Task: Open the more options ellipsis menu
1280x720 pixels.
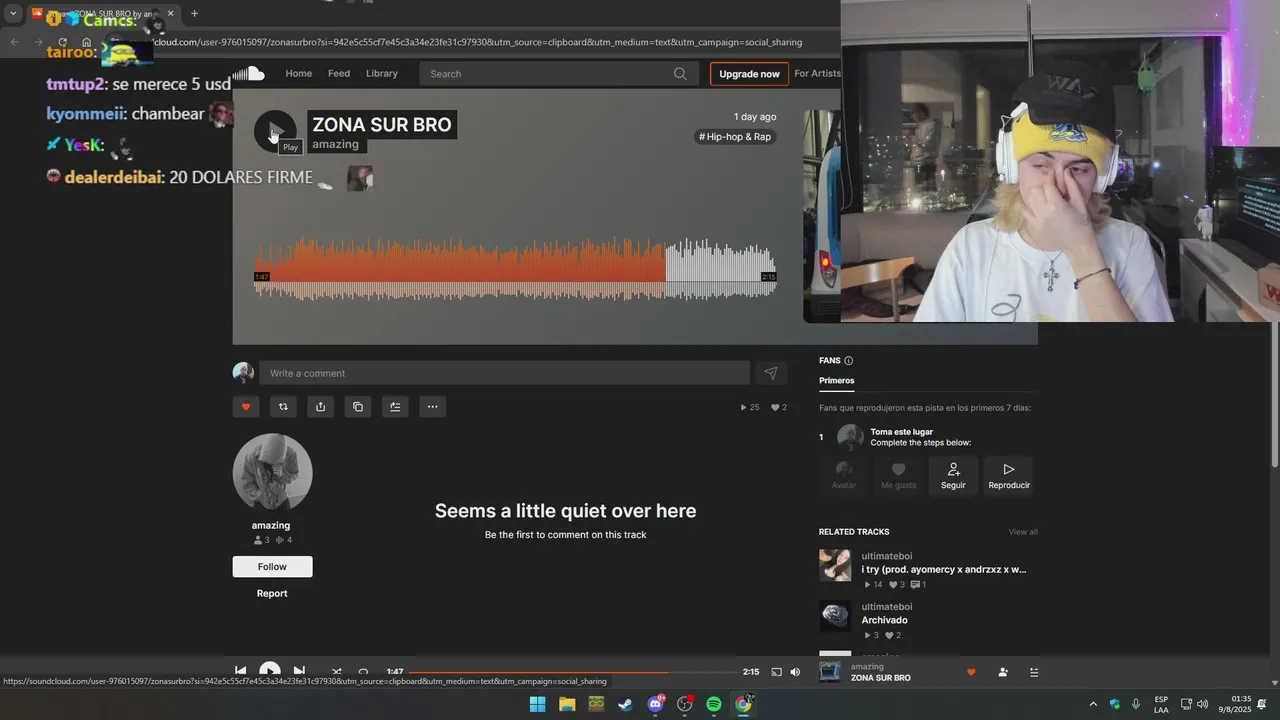Action: [432, 407]
